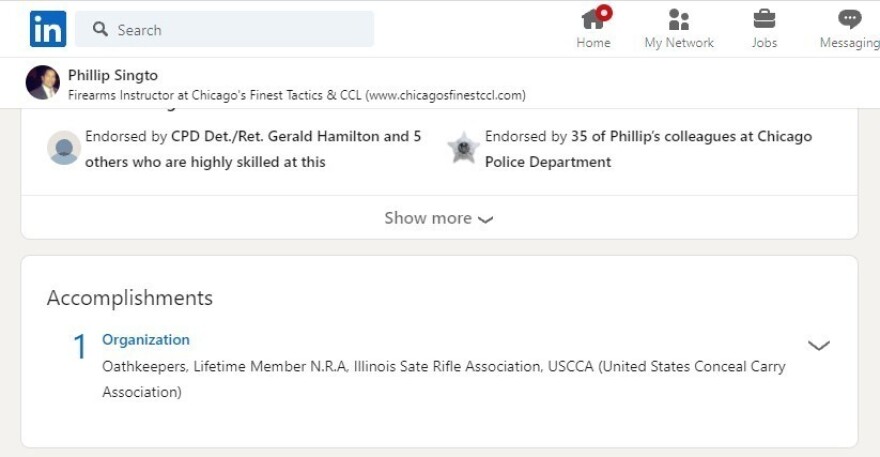Go to the Home tab
880x457 pixels.
pyautogui.click(x=594, y=29)
